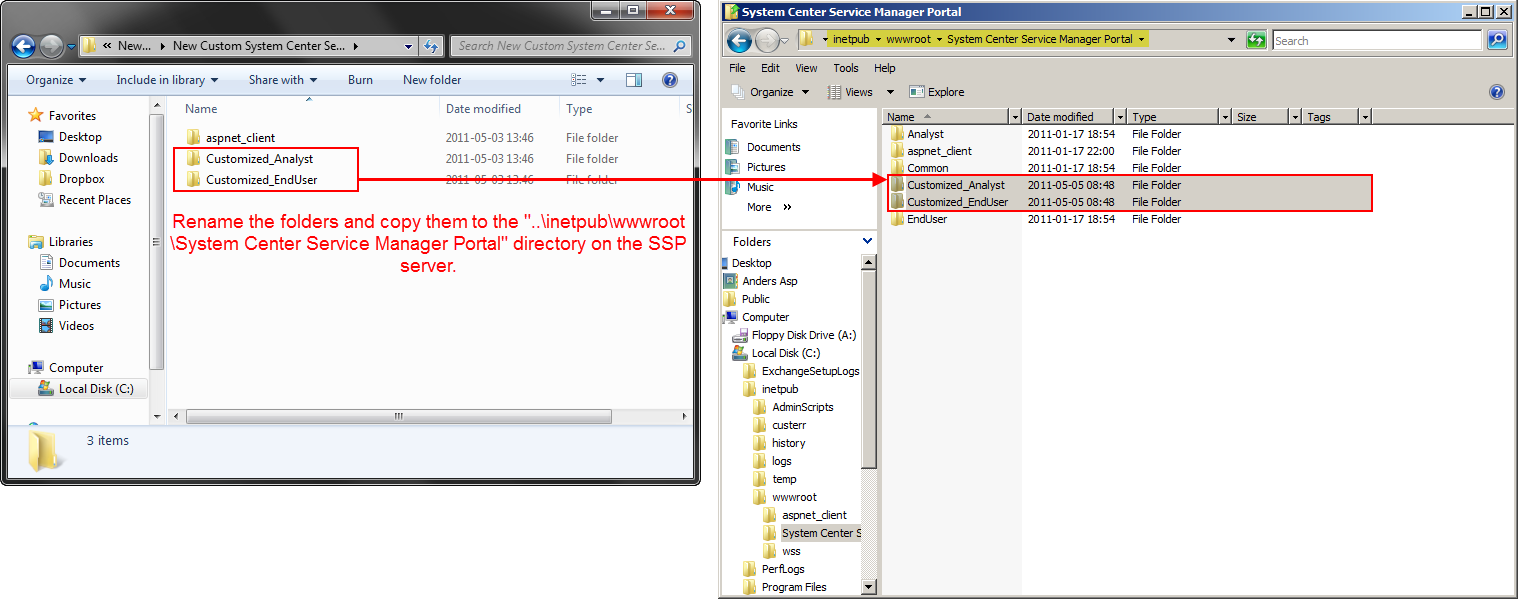This screenshot has width=1519, height=600.
Task: Select Customized_EndUser row in Portal file list
Action: 1130,202
